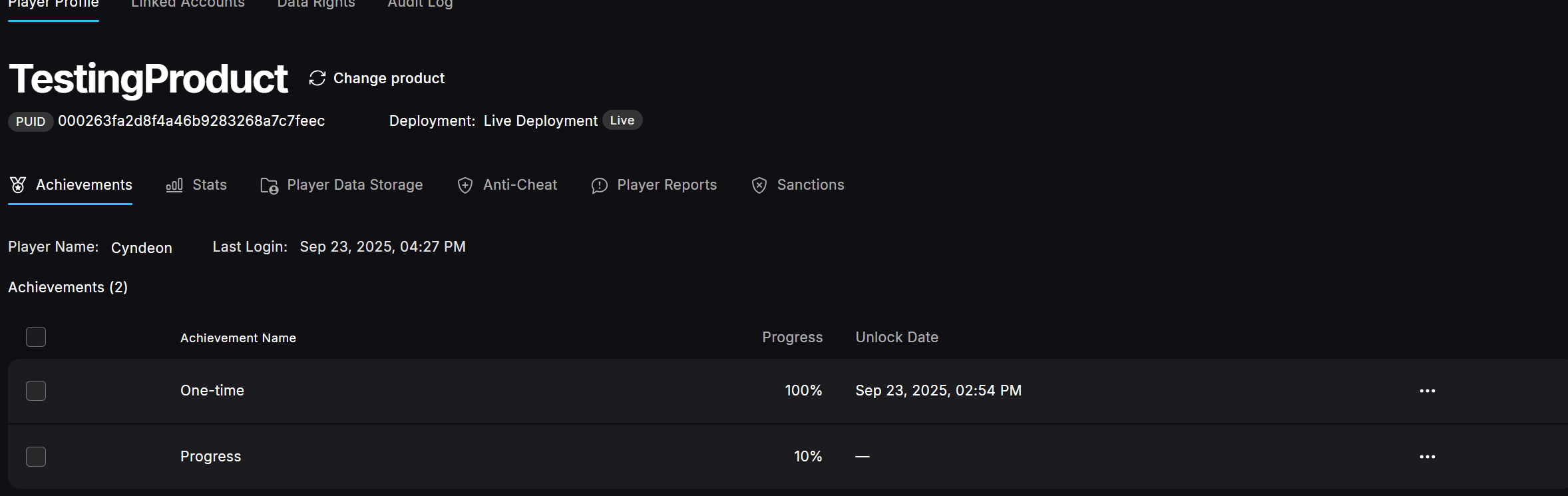Open the Data Rights tab

point(316,4)
